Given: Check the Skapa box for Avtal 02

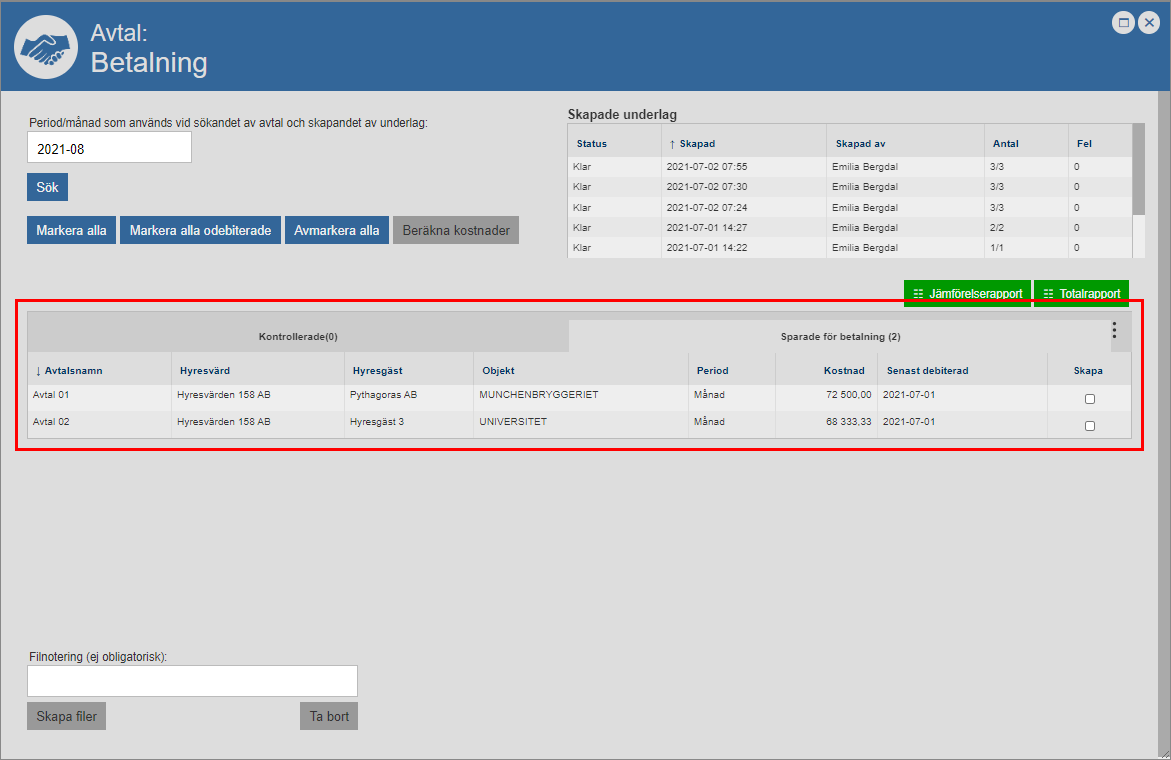Looking at the screenshot, I should coord(1089,426).
